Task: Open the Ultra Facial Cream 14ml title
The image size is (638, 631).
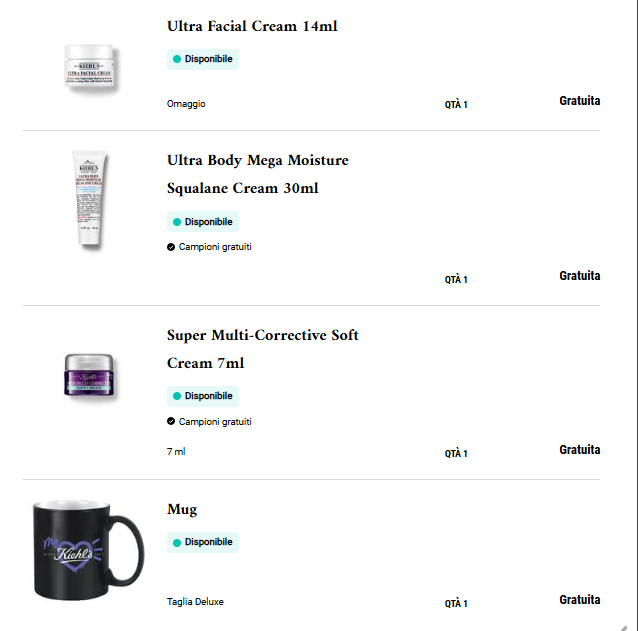Action: click(x=252, y=26)
